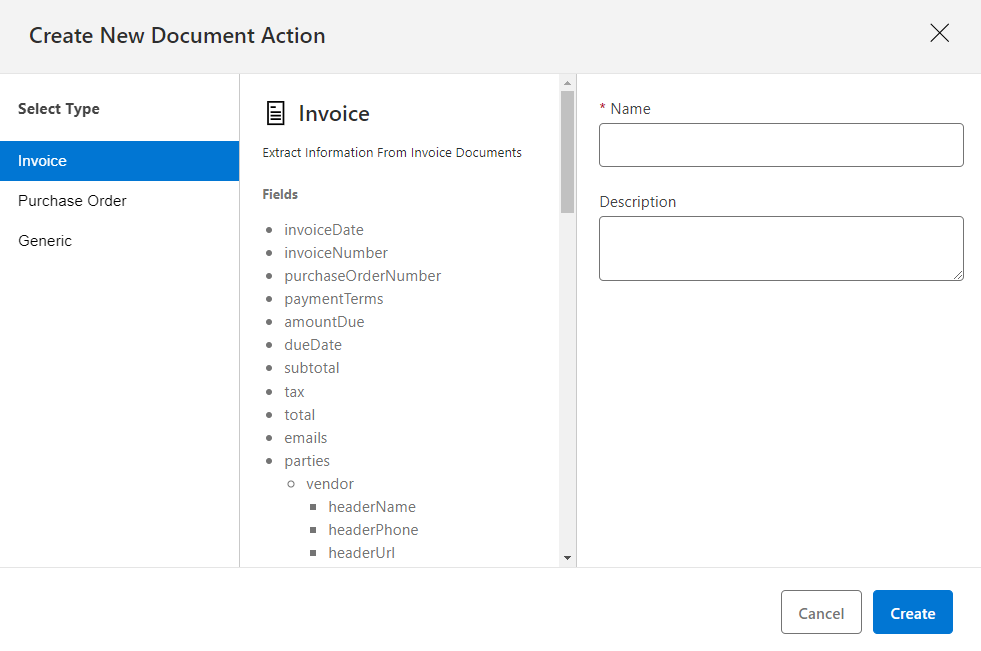Close the Create New Document Action dialog
This screenshot has width=981, height=651.
pyautogui.click(x=939, y=33)
